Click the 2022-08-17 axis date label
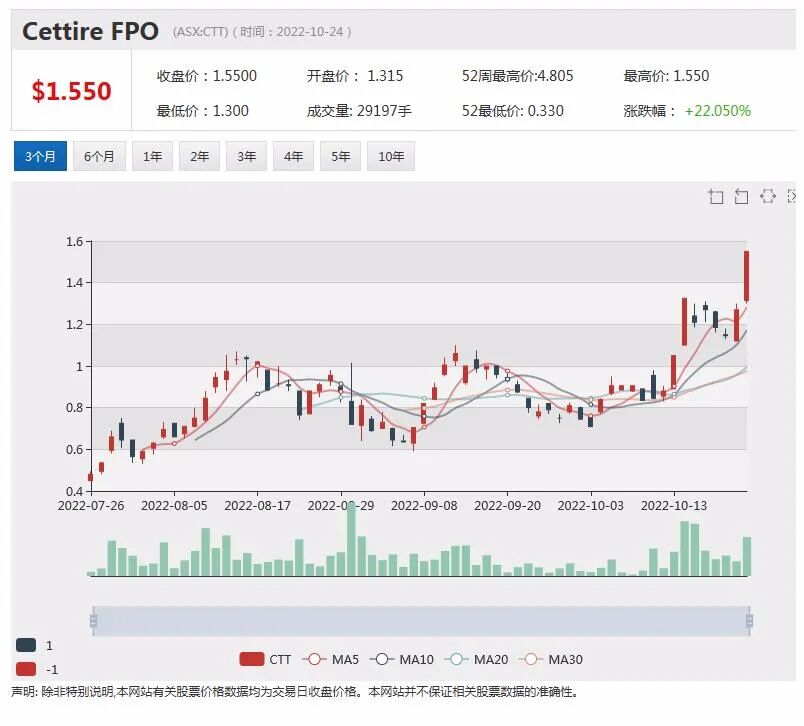Viewport: 804px width, 726px height. click(x=257, y=506)
